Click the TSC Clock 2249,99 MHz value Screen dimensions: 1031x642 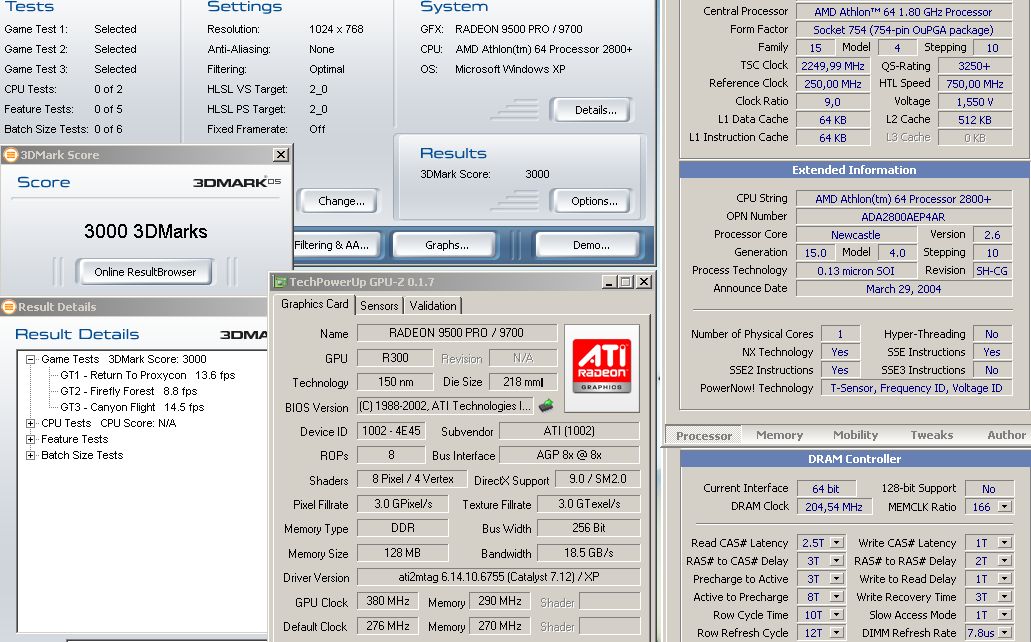(832, 66)
